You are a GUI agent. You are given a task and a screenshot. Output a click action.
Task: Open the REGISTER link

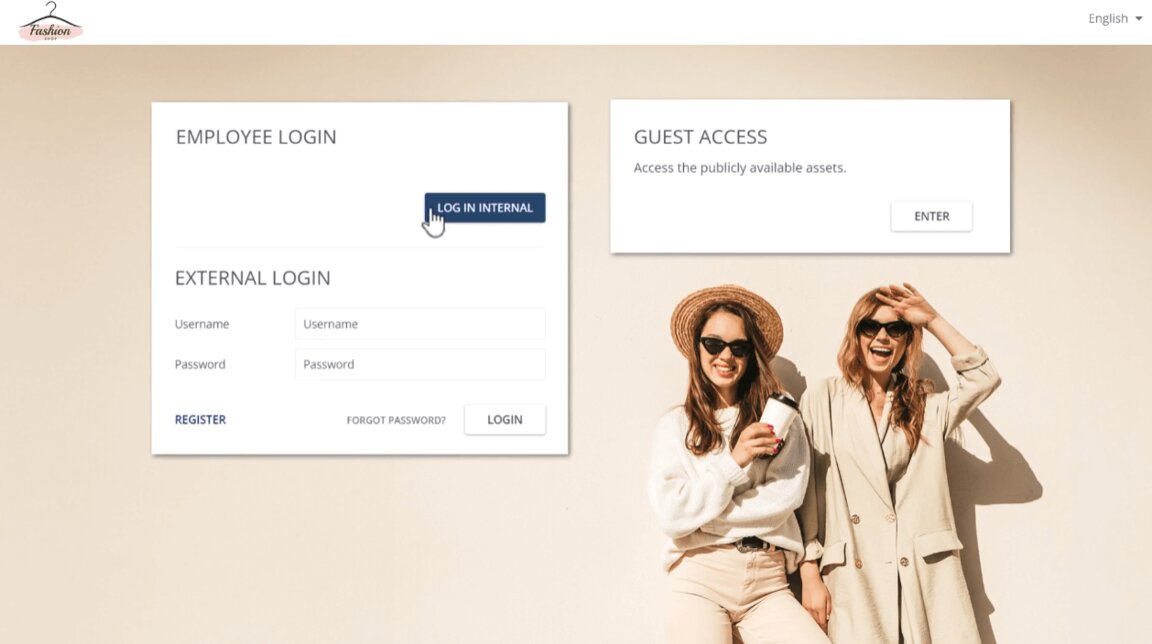(200, 419)
